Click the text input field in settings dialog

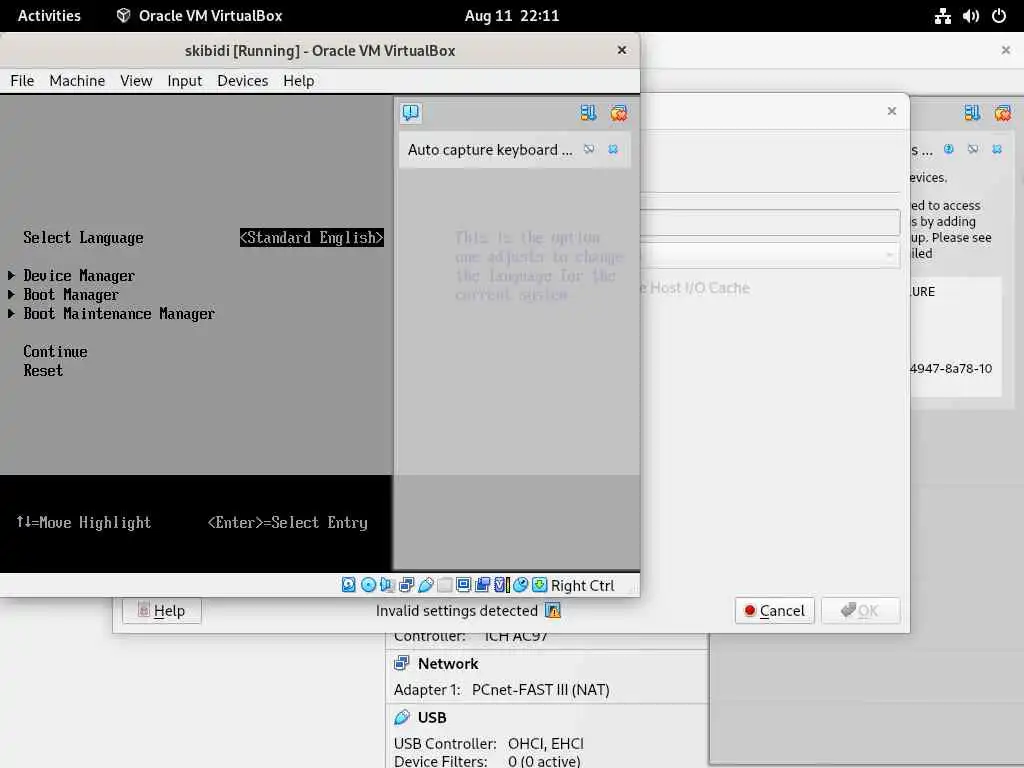769,222
